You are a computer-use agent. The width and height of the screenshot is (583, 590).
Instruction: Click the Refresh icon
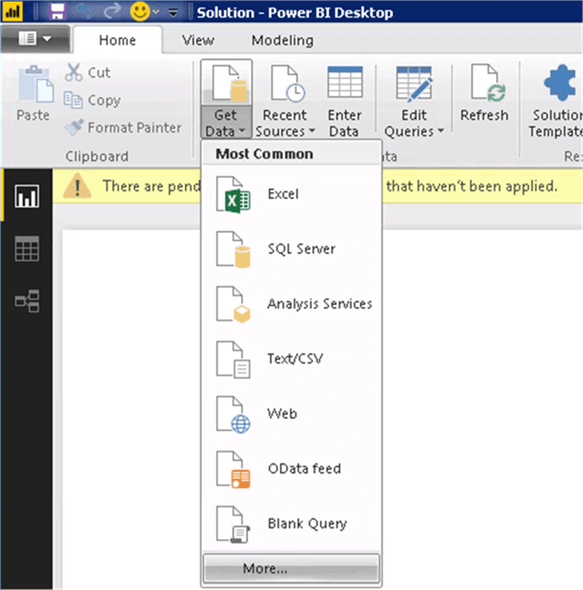(x=488, y=83)
